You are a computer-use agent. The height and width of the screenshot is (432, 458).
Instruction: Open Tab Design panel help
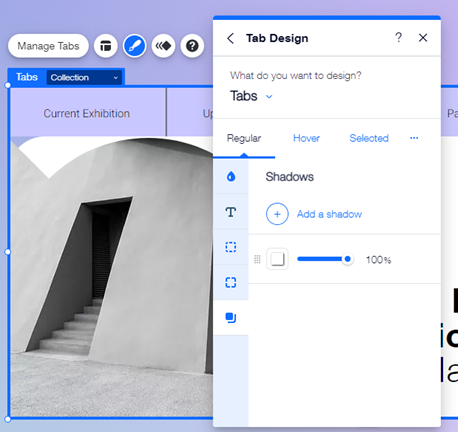pos(398,37)
